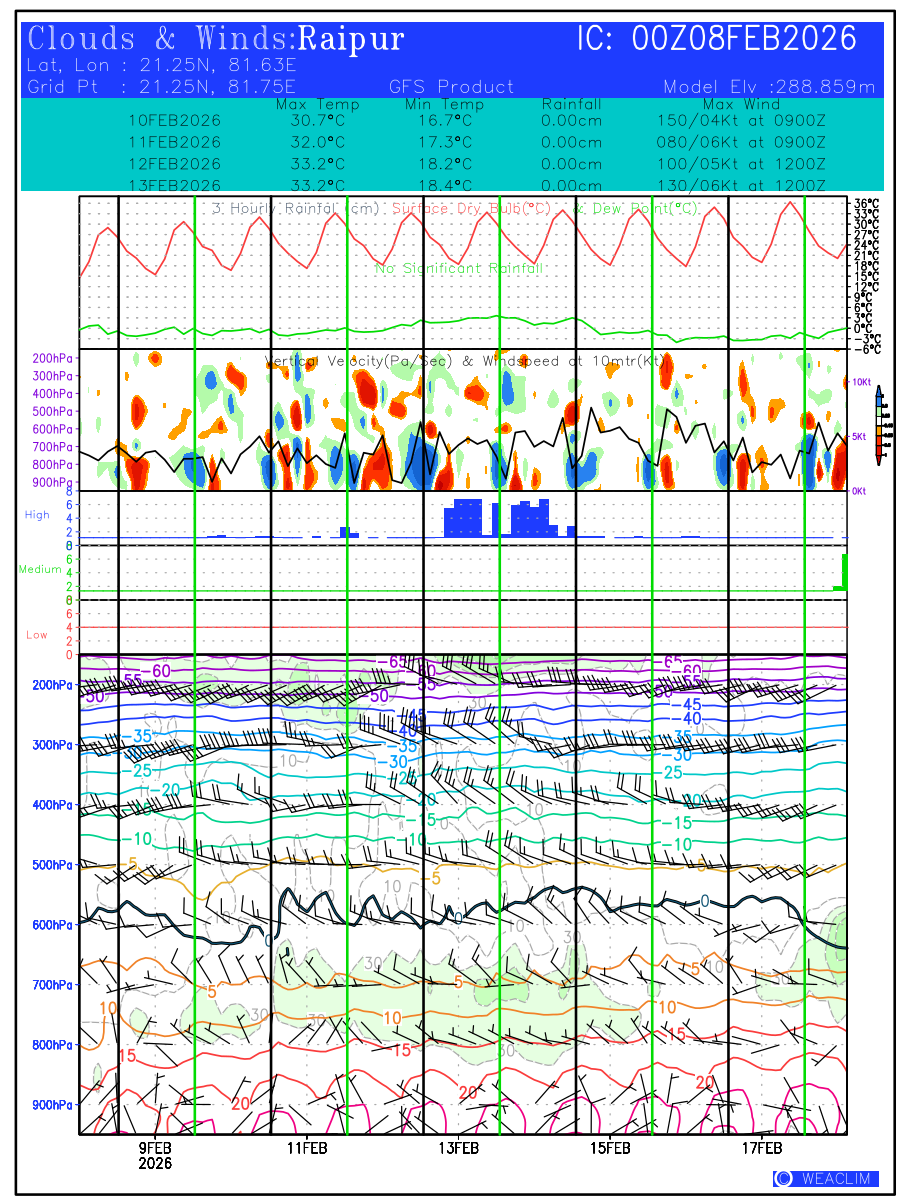
Task: Select the 15FEB date axis label
Action: [x=610, y=1148]
